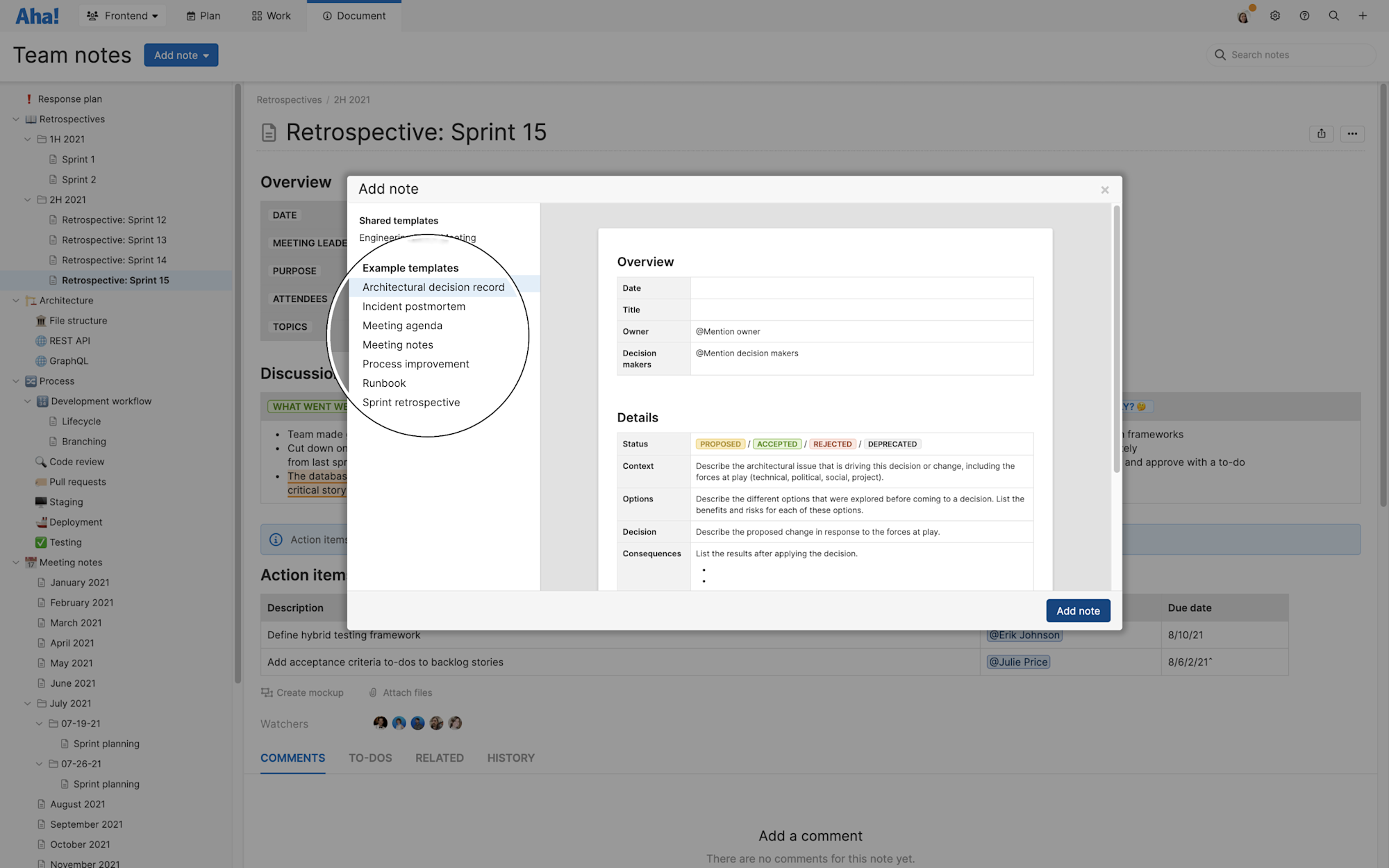Click the Create mockup icon
Image resolution: width=1389 pixels, height=868 pixels.
click(266, 692)
